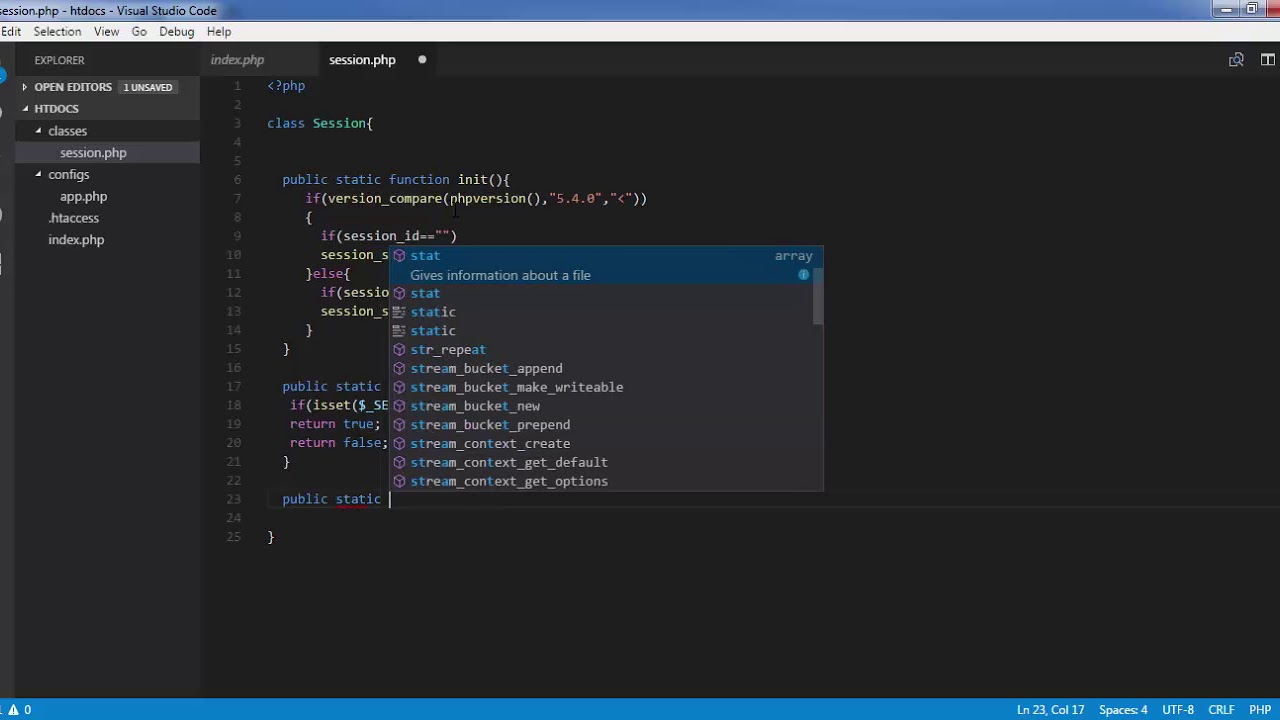Screen dimensions: 1280x720
Task: Click the stream_bucket_new suggestion icon
Action: [399, 406]
